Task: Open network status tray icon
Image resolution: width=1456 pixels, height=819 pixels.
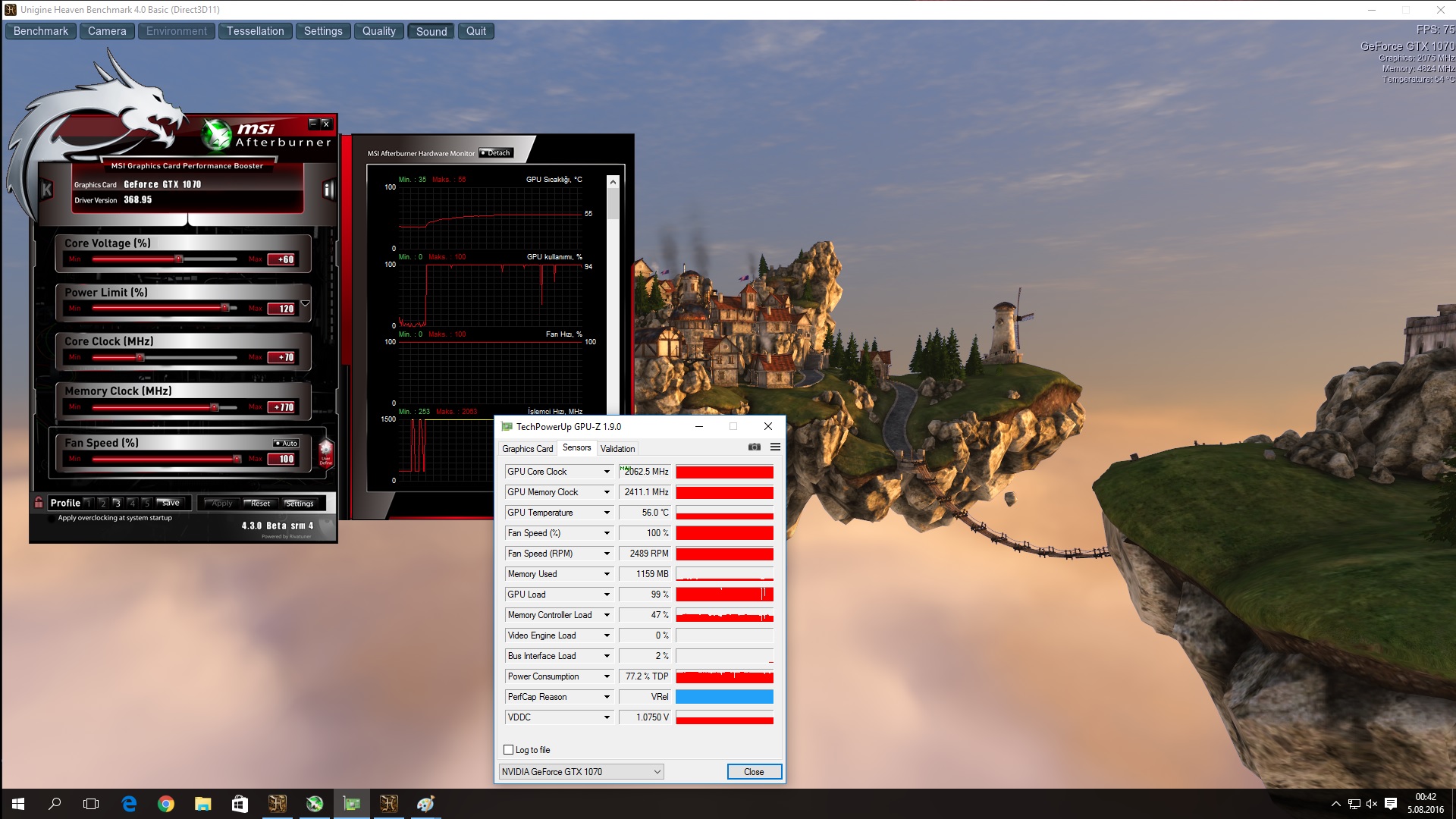Action: pyautogui.click(x=1354, y=804)
